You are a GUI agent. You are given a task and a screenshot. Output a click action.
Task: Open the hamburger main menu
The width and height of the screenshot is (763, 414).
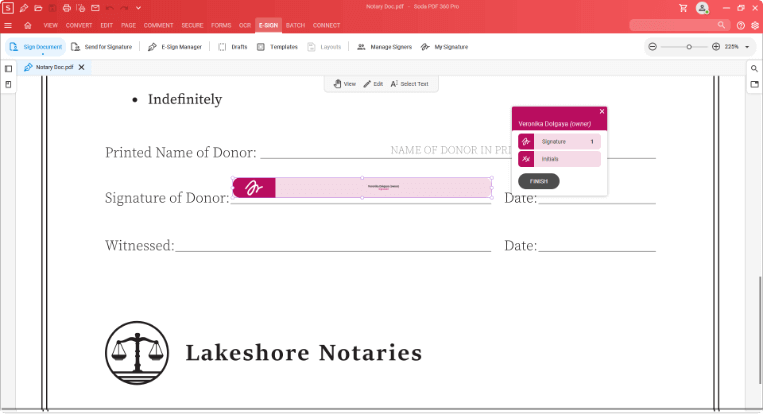[9, 24]
